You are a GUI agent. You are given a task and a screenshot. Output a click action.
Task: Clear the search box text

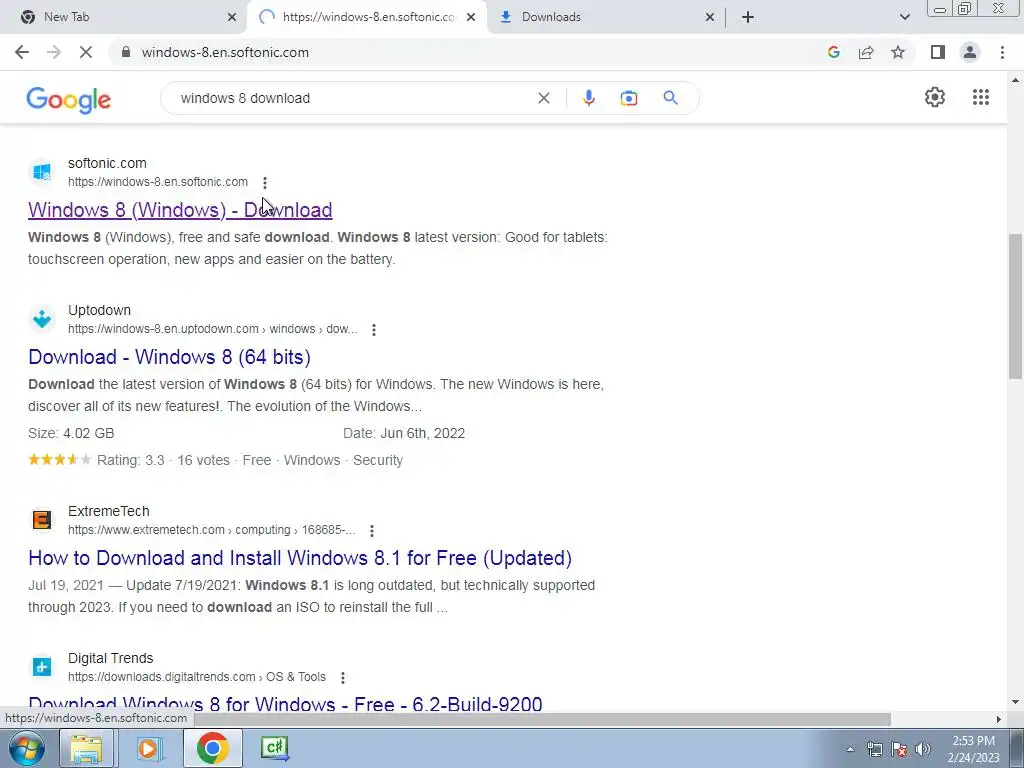[543, 98]
